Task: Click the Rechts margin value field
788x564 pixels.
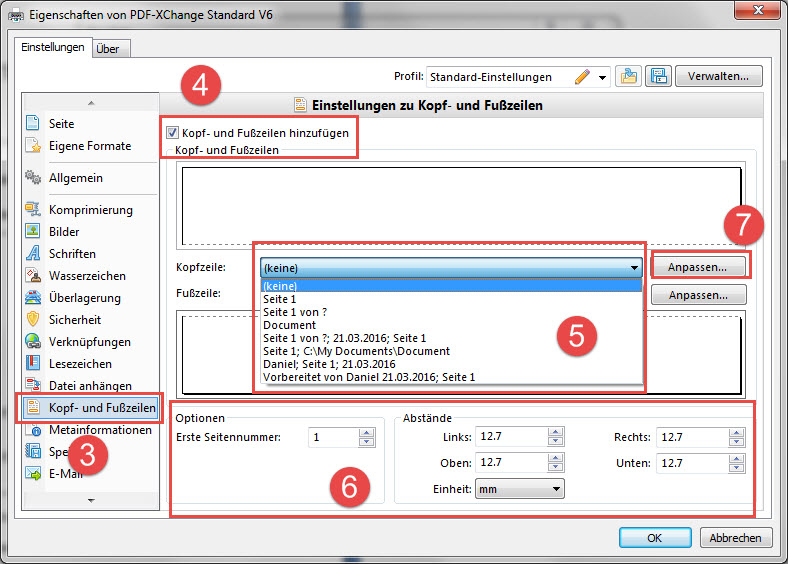Action: [x=693, y=437]
